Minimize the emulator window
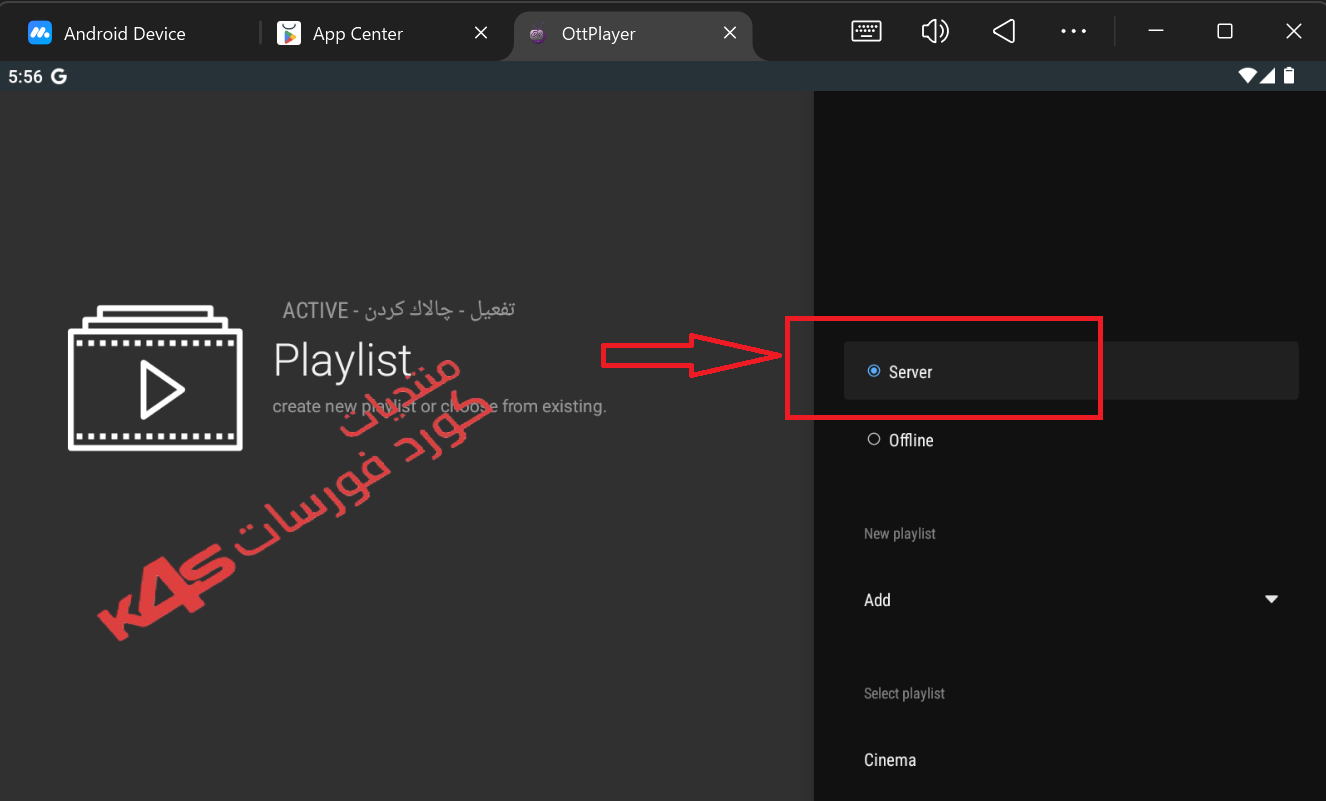1326x801 pixels. [1156, 32]
